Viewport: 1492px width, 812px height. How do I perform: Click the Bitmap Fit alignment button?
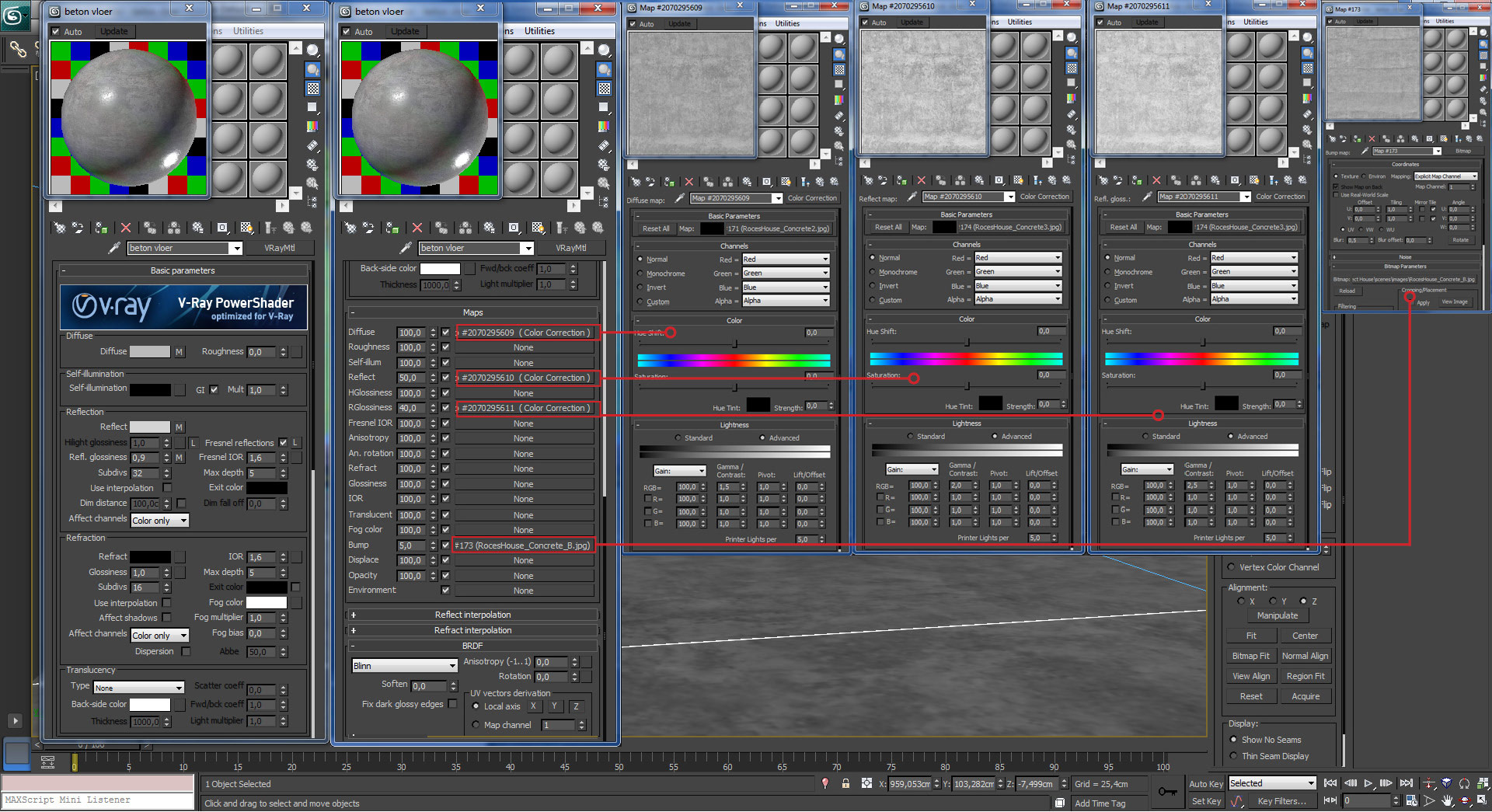click(1250, 656)
